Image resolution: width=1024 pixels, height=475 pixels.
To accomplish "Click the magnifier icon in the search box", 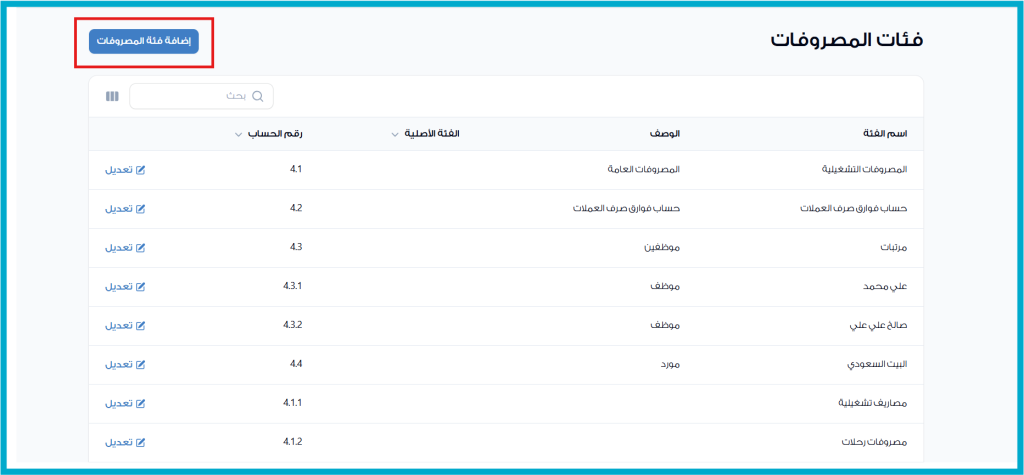I will pyautogui.click(x=258, y=96).
